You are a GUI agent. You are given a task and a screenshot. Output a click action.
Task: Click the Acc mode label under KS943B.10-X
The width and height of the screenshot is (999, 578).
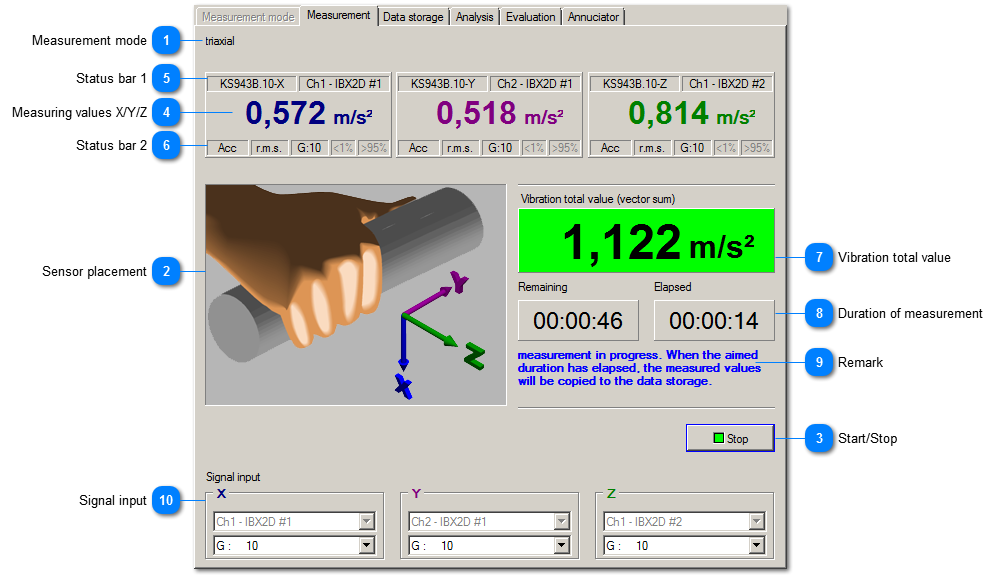coord(227,147)
